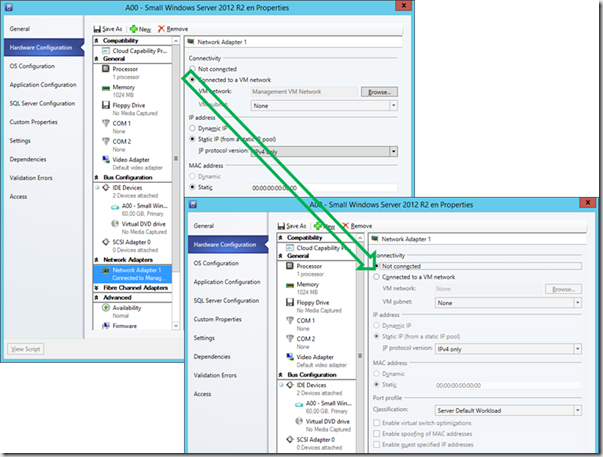Open IP protocol version dropdown in front window
This screenshot has height=457, width=603.
click(x=578, y=349)
